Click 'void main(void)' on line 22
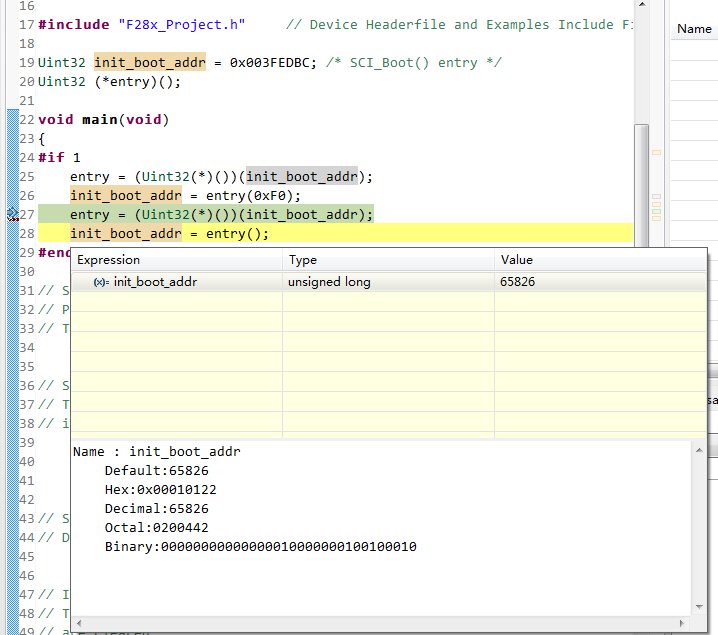This screenshot has width=718, height=635. click(103, 120)
